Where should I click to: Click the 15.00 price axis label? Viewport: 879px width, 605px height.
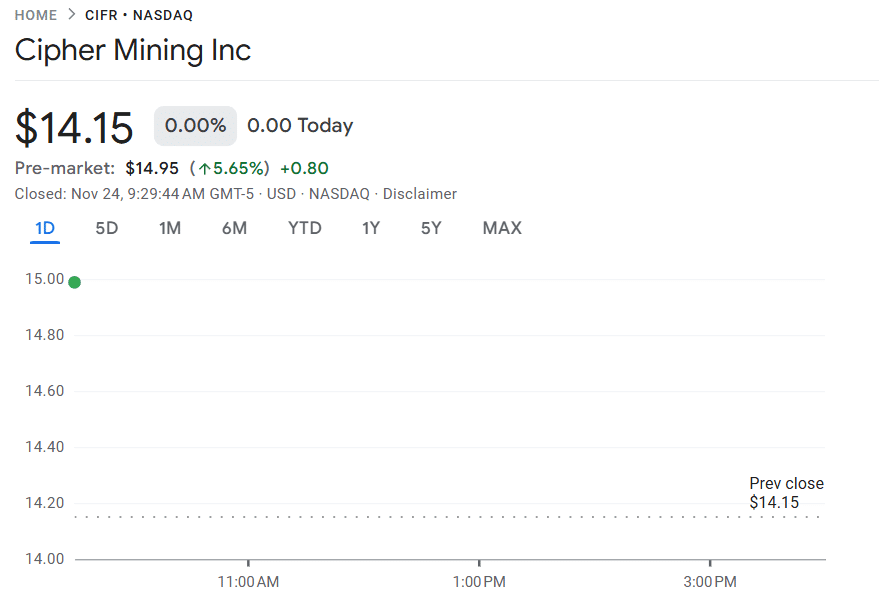[x=43, y=278]
